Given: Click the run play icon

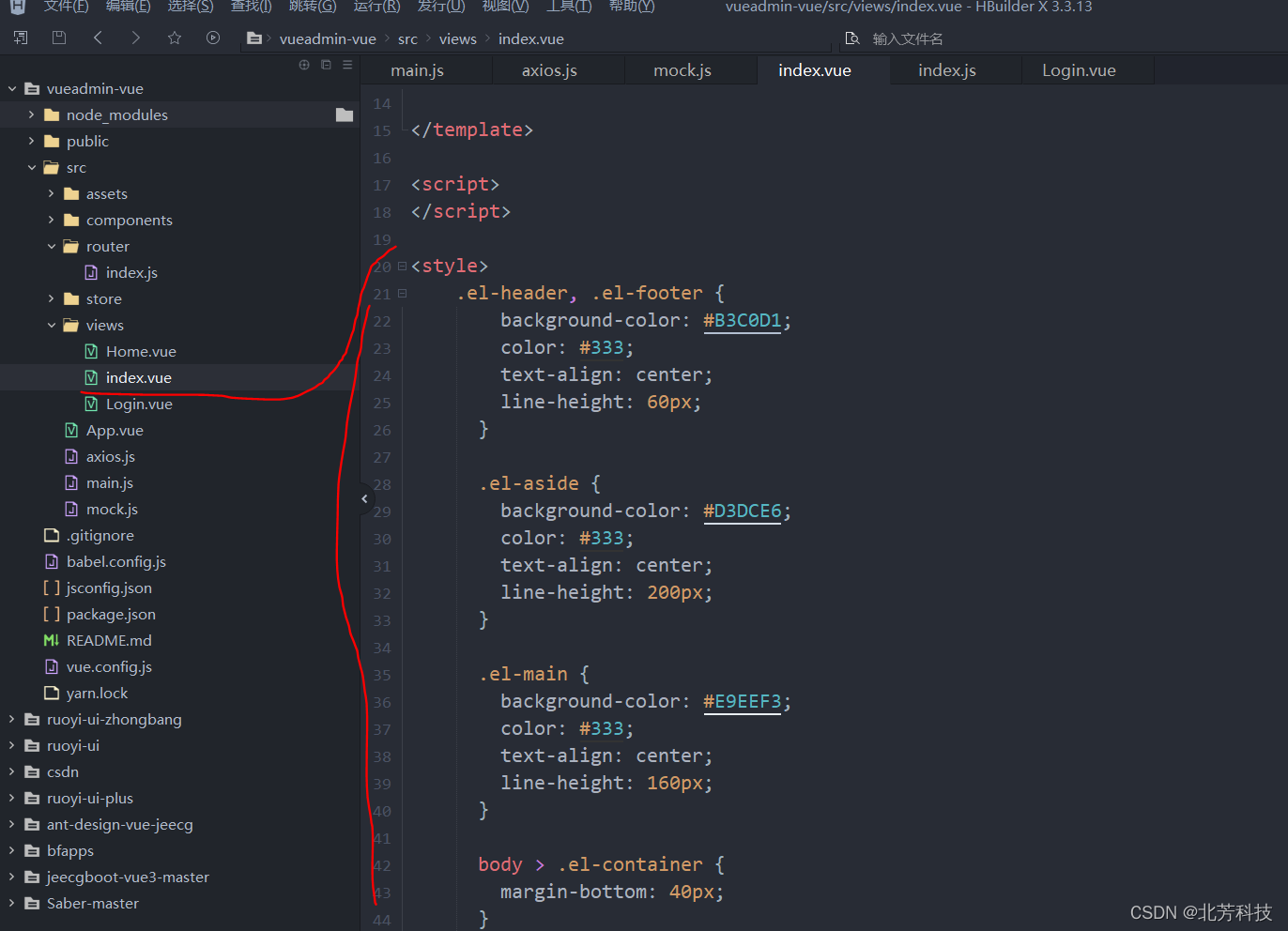Looking at the screenshot, I should pyautogui.click(x=213, y=38).
